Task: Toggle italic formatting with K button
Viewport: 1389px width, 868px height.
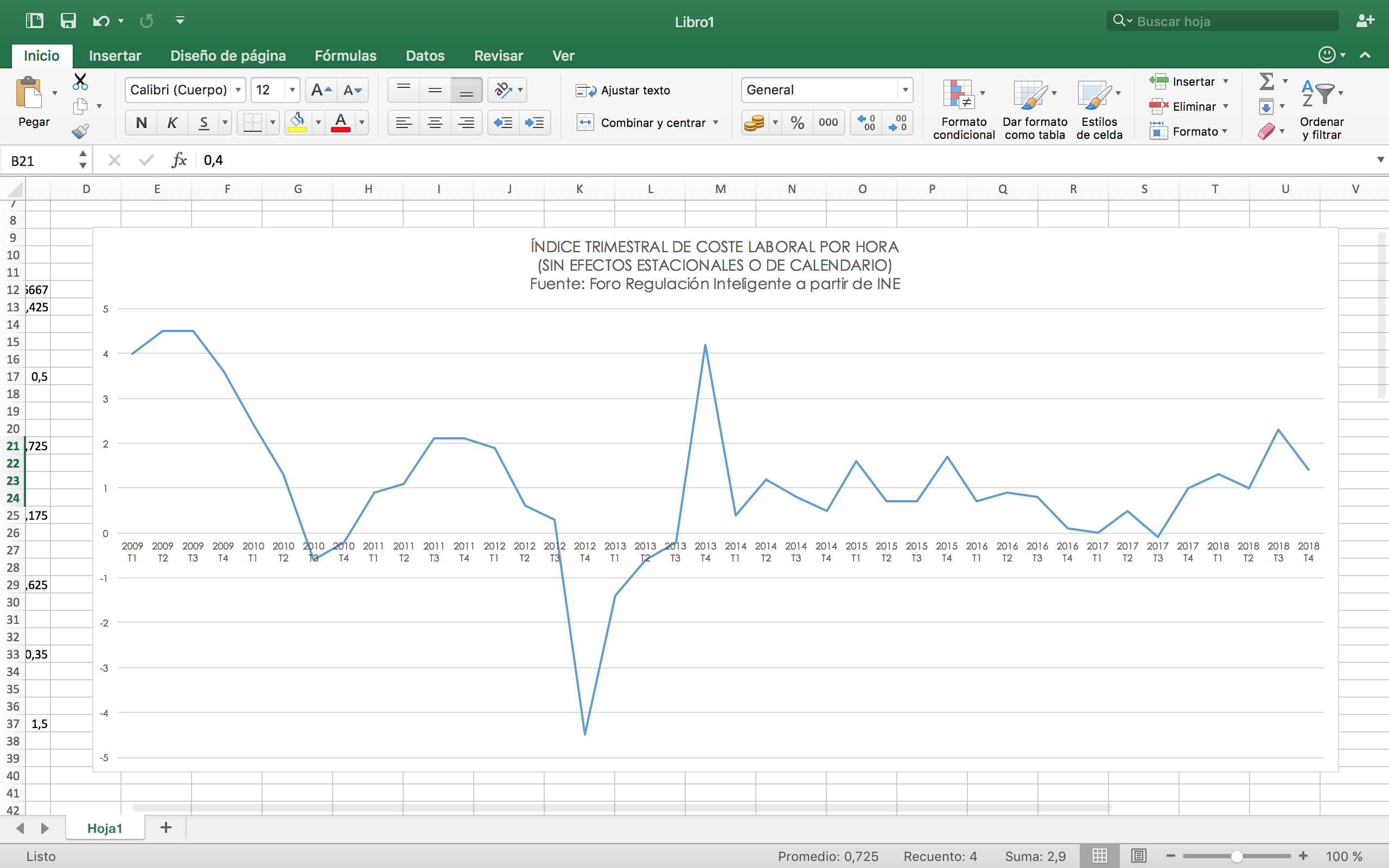Action: (171, 122)
